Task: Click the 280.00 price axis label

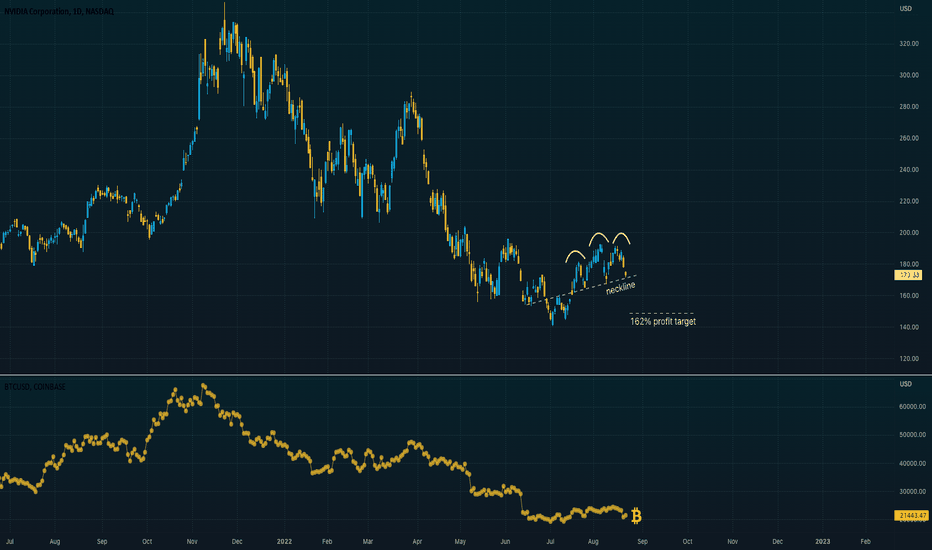Action: coord(909,107)
